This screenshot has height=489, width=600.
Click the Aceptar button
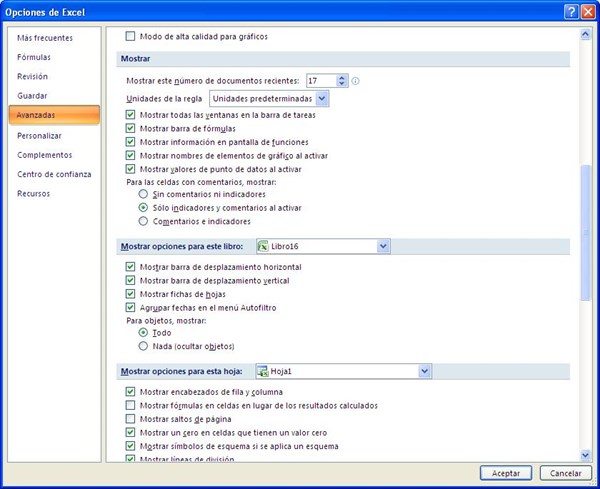505,473
